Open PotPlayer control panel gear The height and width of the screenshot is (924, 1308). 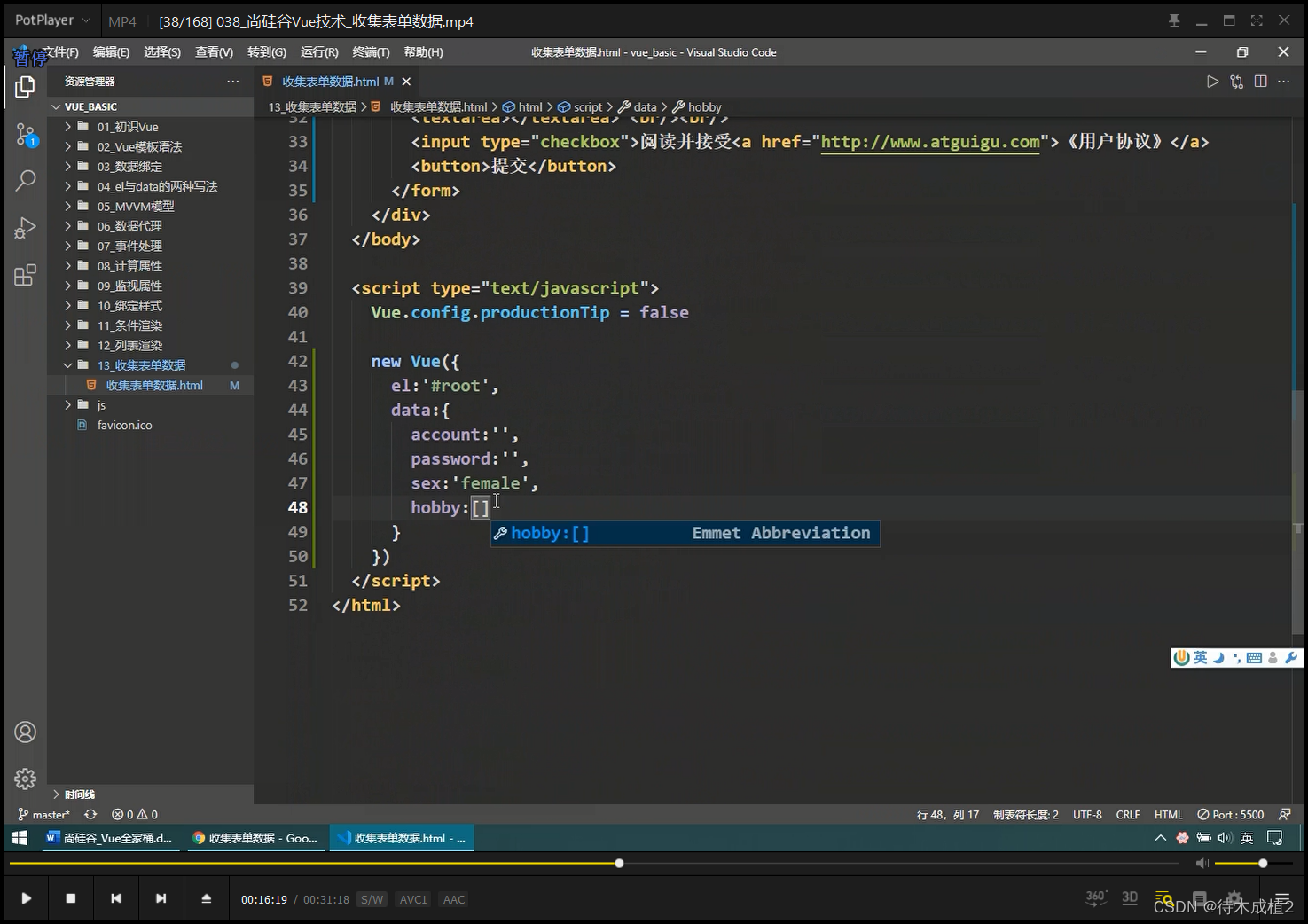tap(1234, 898)
